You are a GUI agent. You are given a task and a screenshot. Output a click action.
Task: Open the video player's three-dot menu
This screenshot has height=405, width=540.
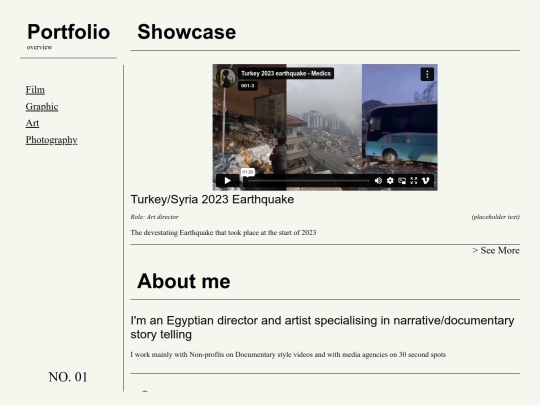(x=427, y=74)
